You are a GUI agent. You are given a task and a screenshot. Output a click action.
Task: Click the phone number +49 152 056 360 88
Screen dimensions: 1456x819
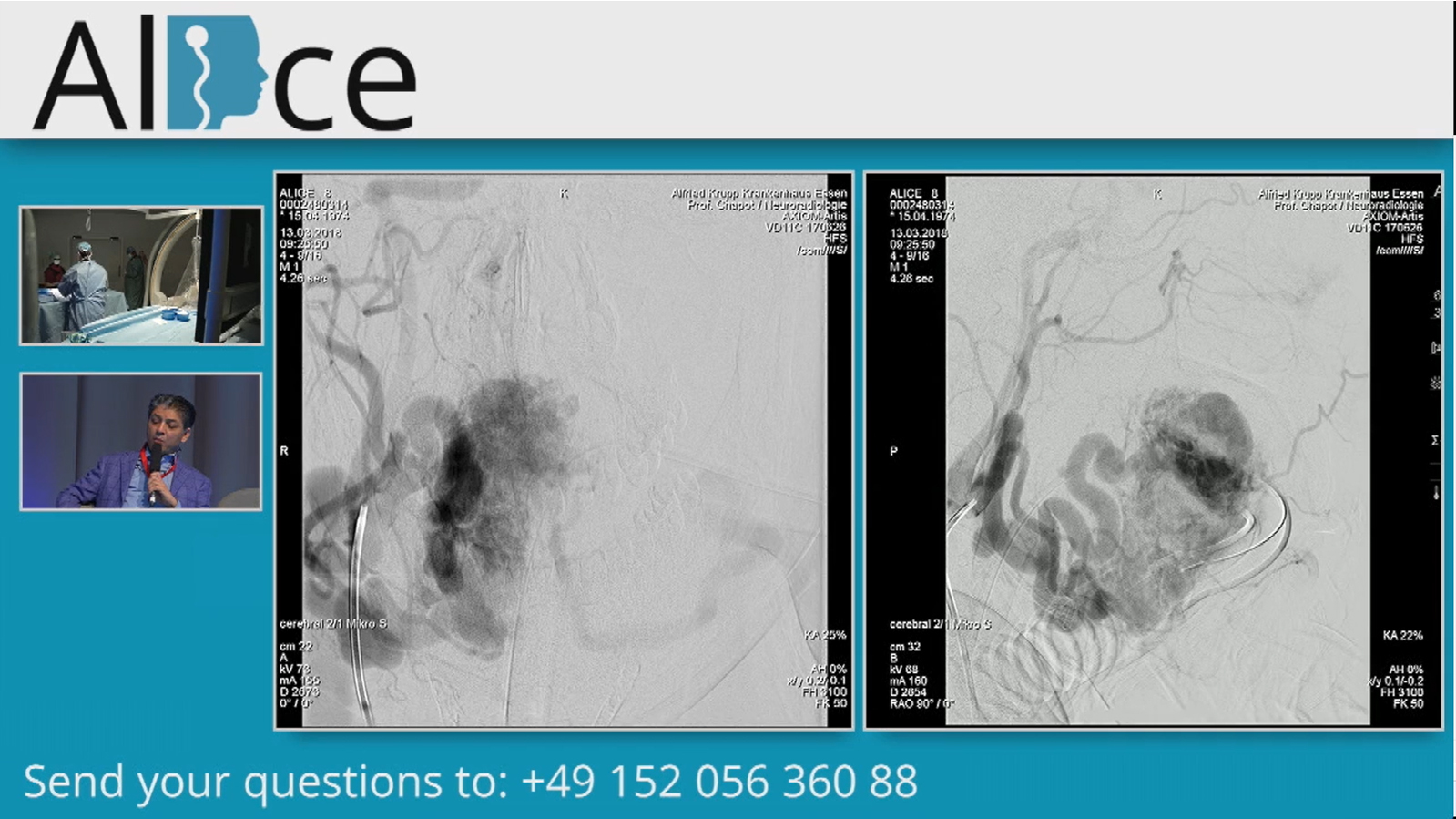pyautogui.click(x=718, y=782)
